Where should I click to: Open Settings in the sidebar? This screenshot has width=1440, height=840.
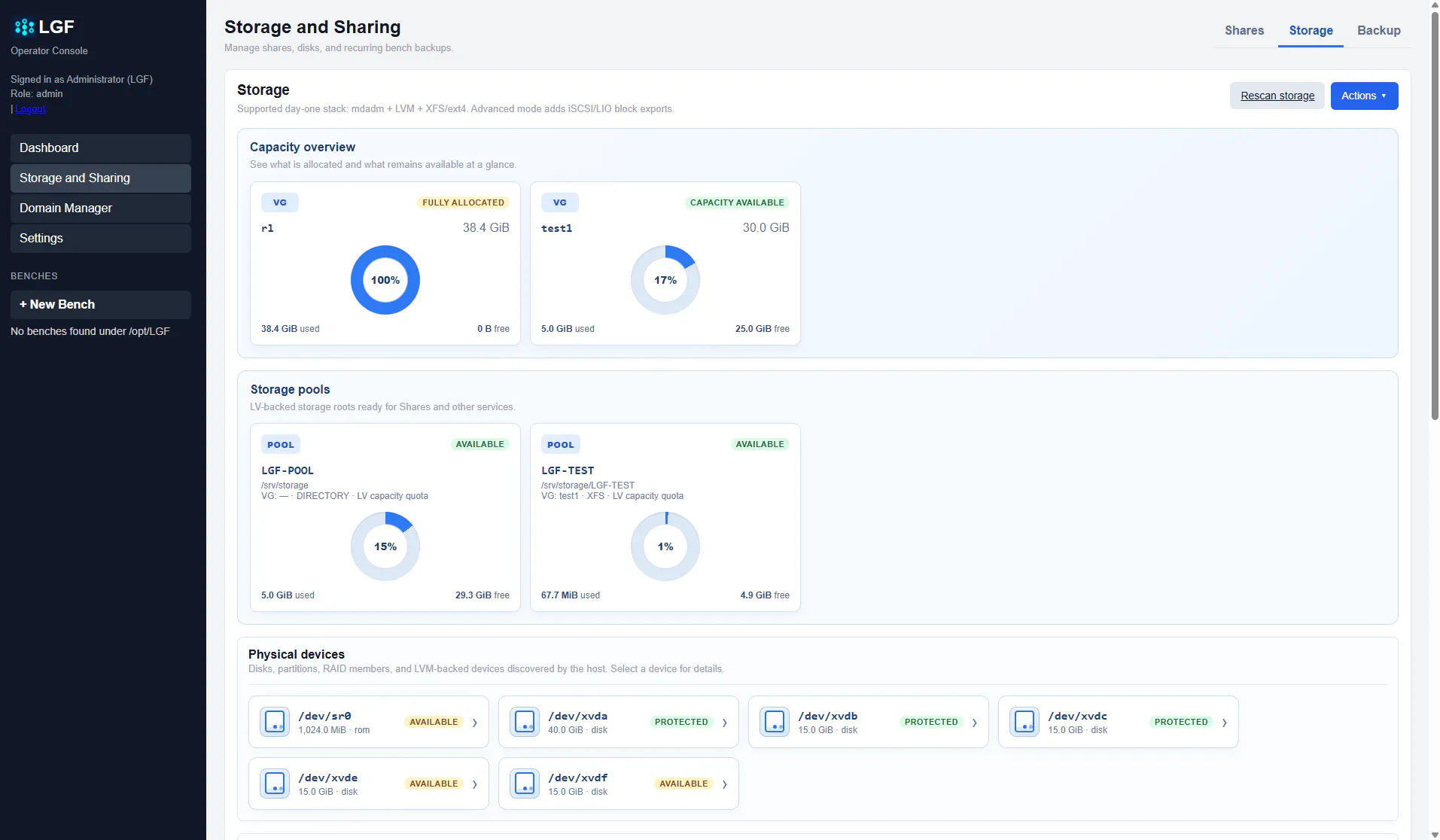pos(101,239)
